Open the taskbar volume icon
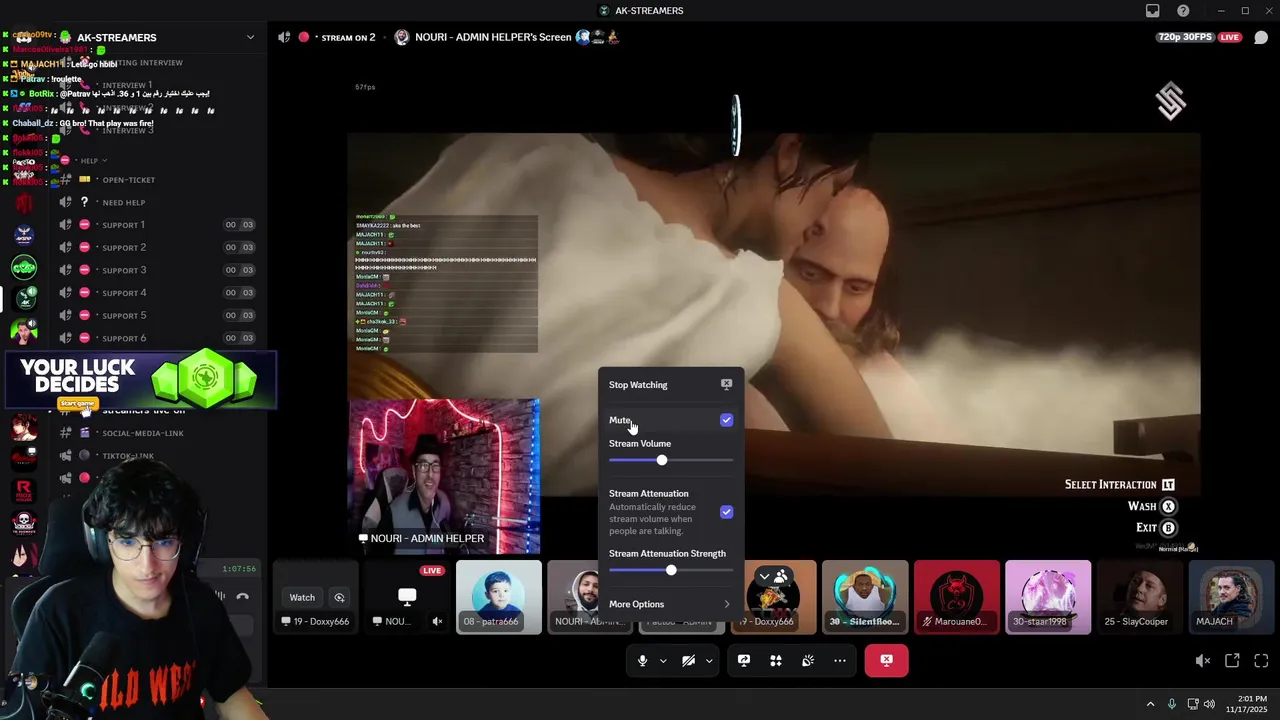The height and width of the screenshot is (720, 1280). pos(1210,704)
